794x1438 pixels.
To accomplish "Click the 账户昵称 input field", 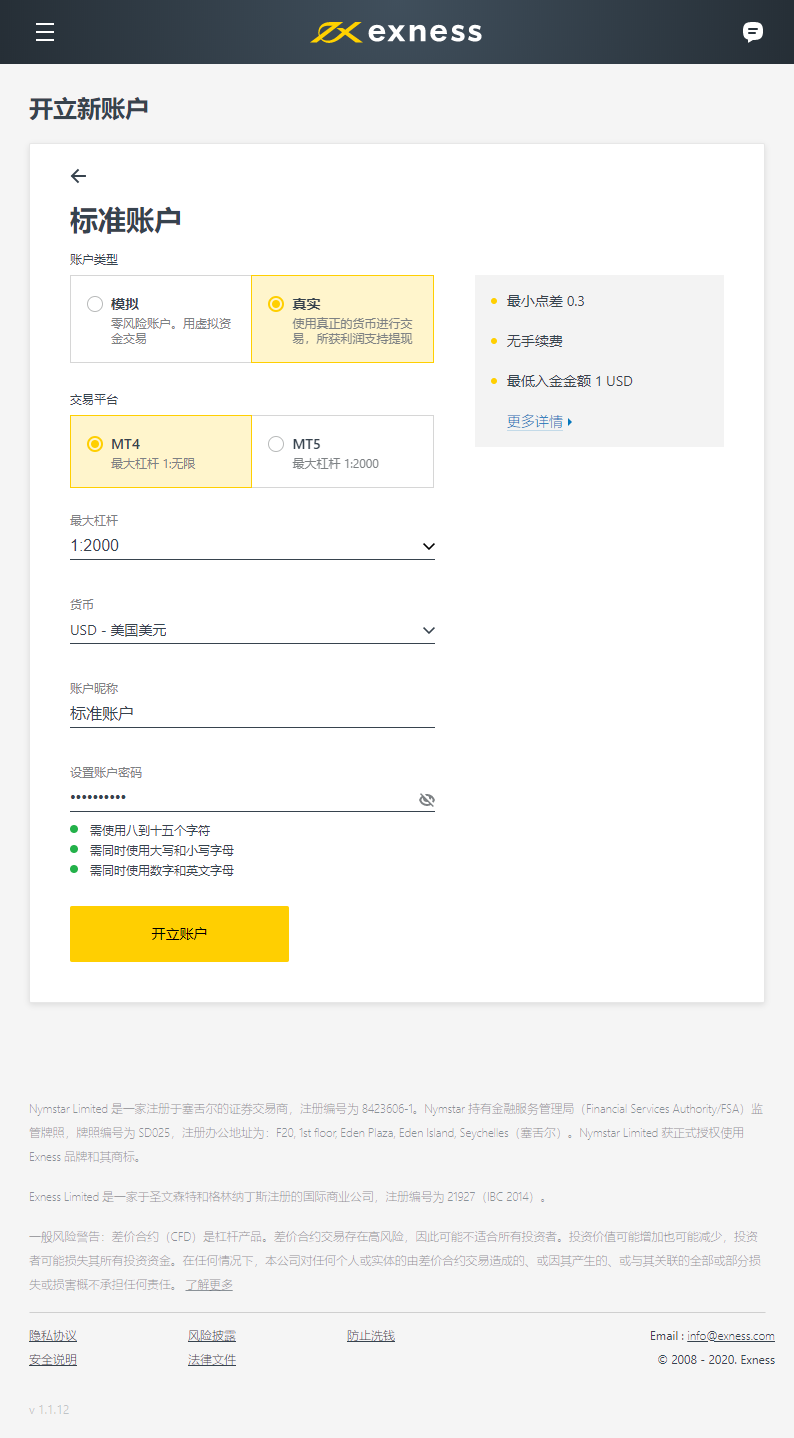I will [x=252, y=713].
